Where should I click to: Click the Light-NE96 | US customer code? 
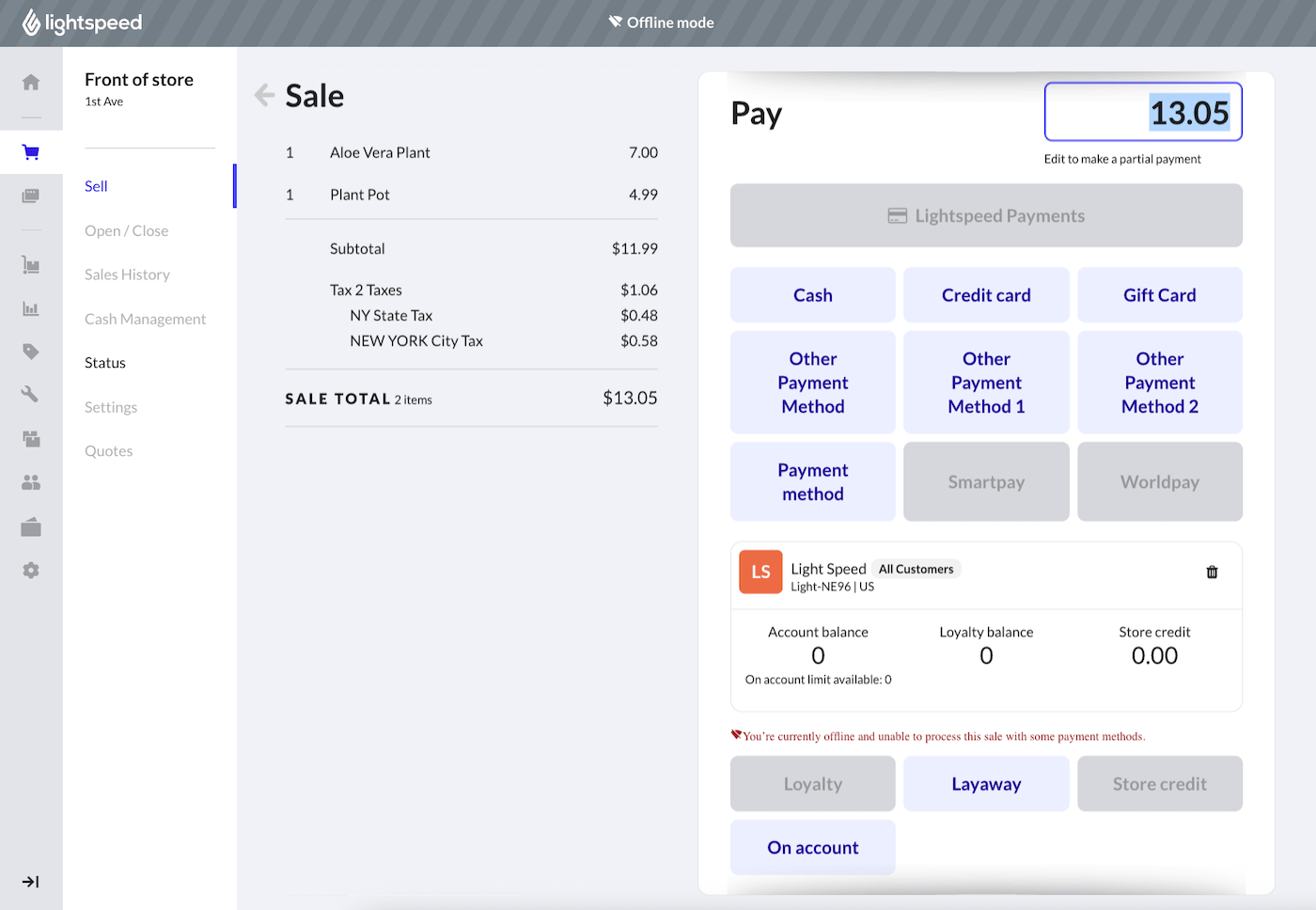[x=832, y=587]
